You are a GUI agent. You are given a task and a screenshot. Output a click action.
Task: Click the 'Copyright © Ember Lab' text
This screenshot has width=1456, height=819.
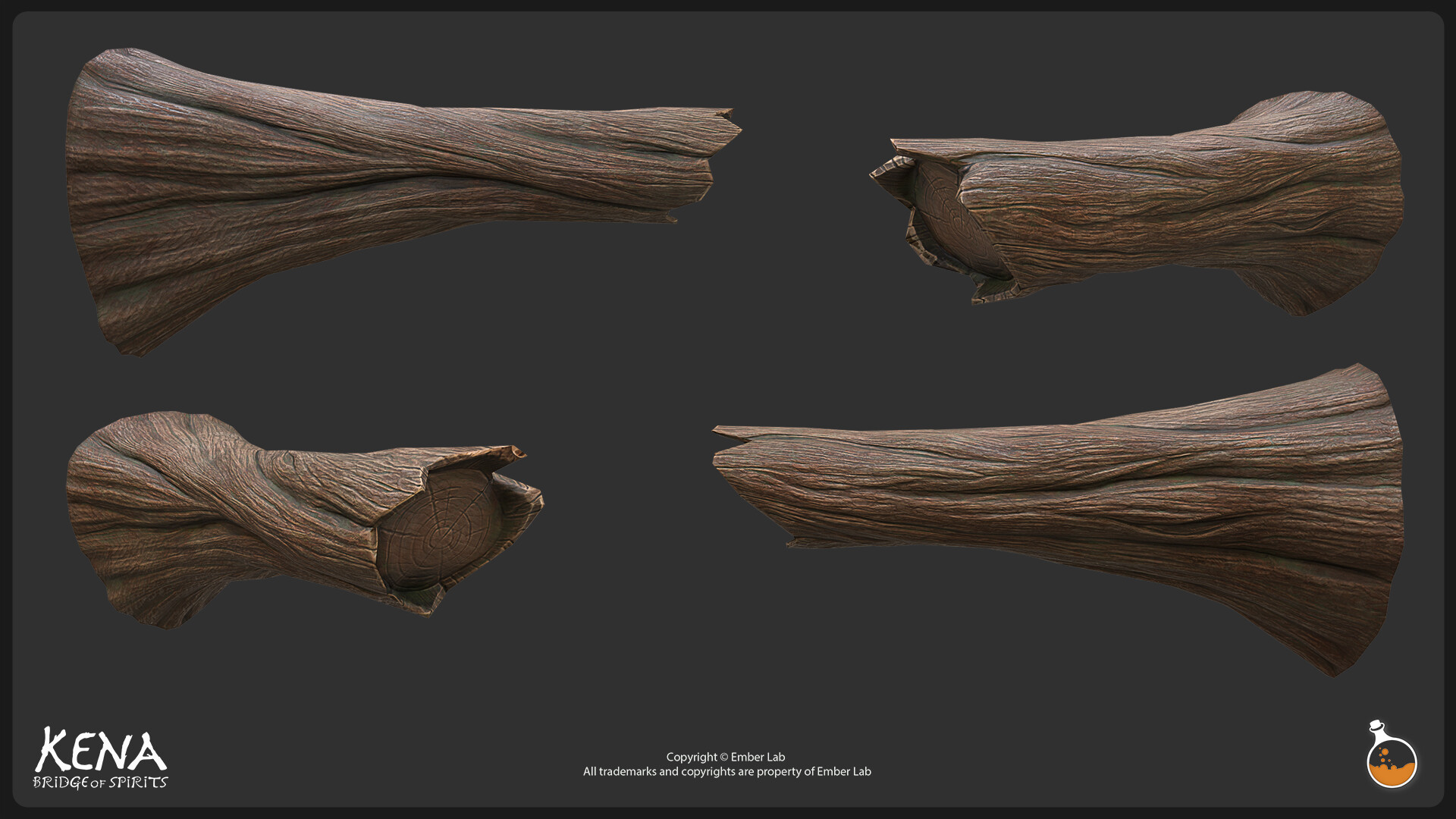726,757
